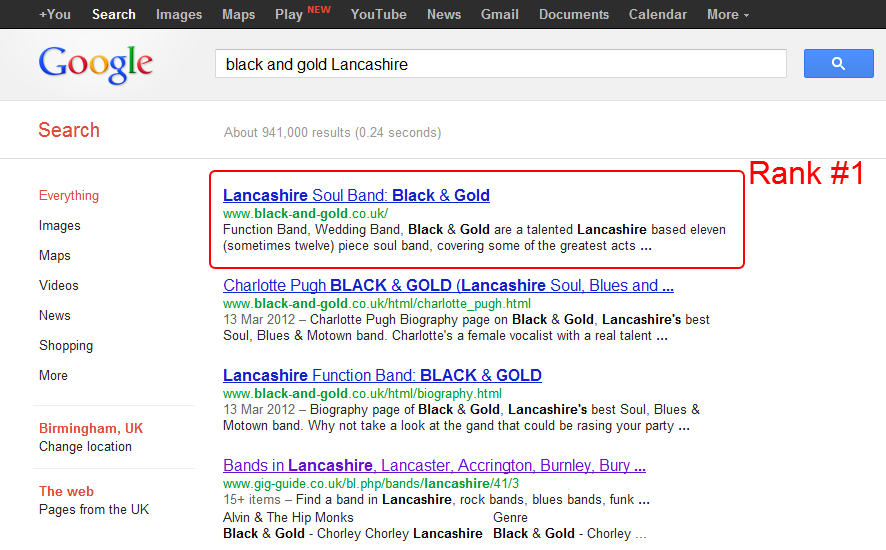
Task: Click the red Search heading
Action: (69, 130)
